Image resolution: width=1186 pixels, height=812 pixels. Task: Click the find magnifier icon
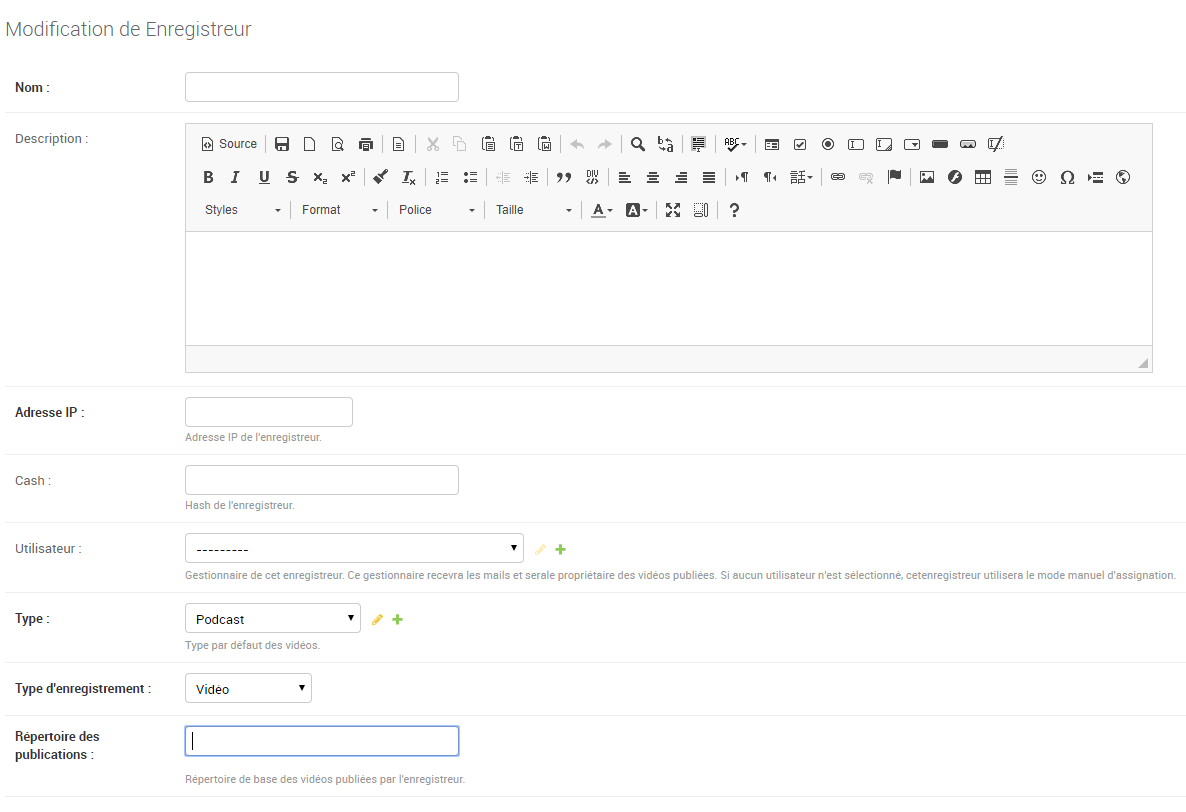tap(637, 144)
